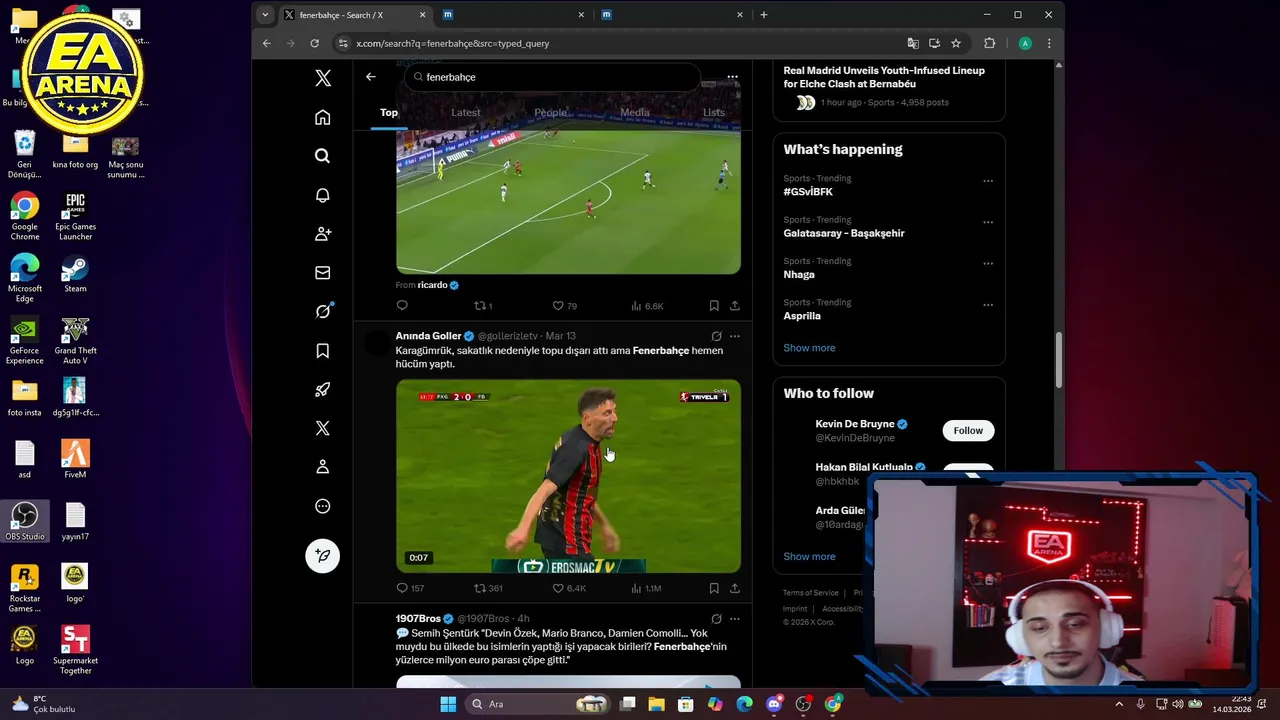The image size is (1280, 720).
Task: Open Explore using the magnifier sidebar icon
Action: coord(322,156)
